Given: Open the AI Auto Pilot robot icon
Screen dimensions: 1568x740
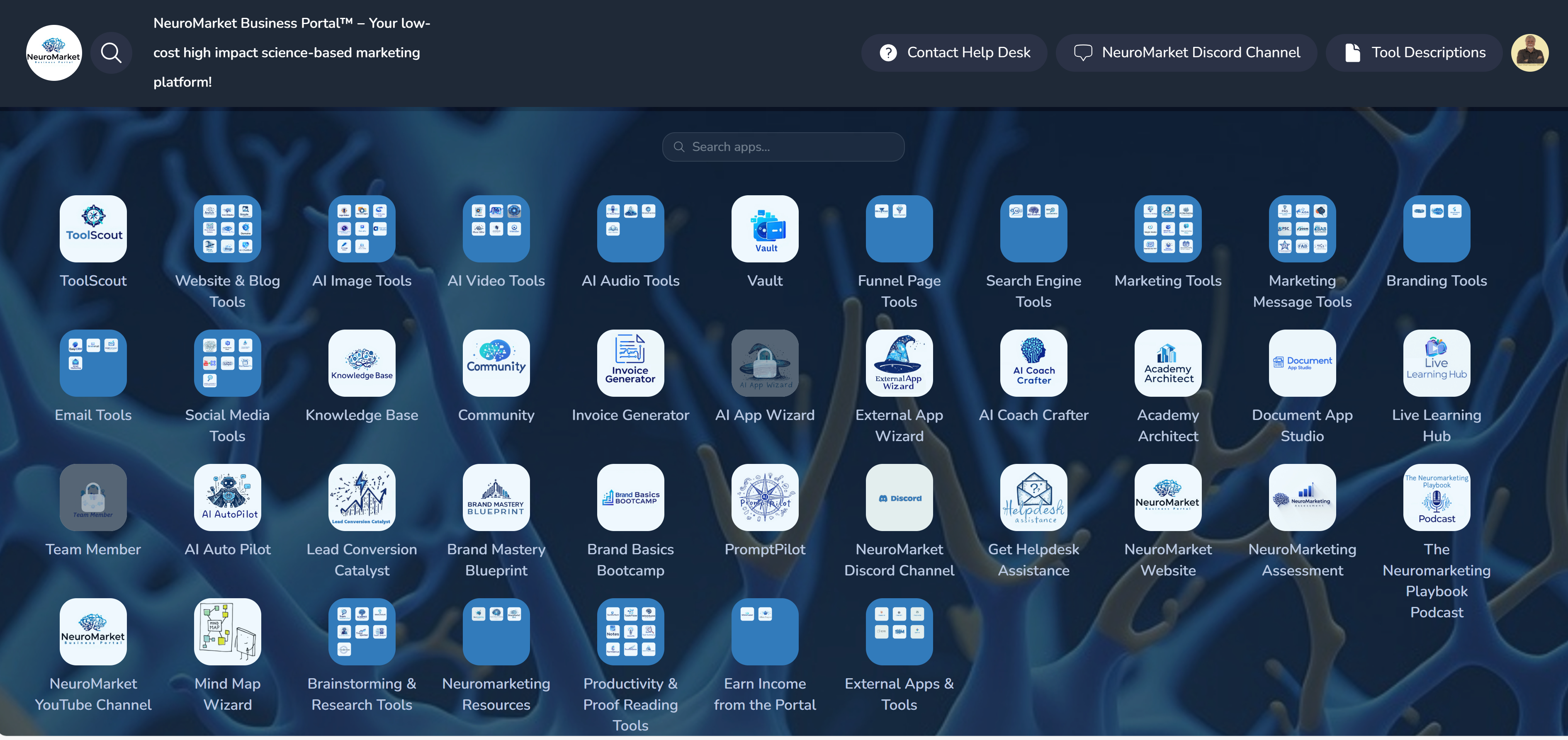Looking at the screenshot, I should pos(227,497).
